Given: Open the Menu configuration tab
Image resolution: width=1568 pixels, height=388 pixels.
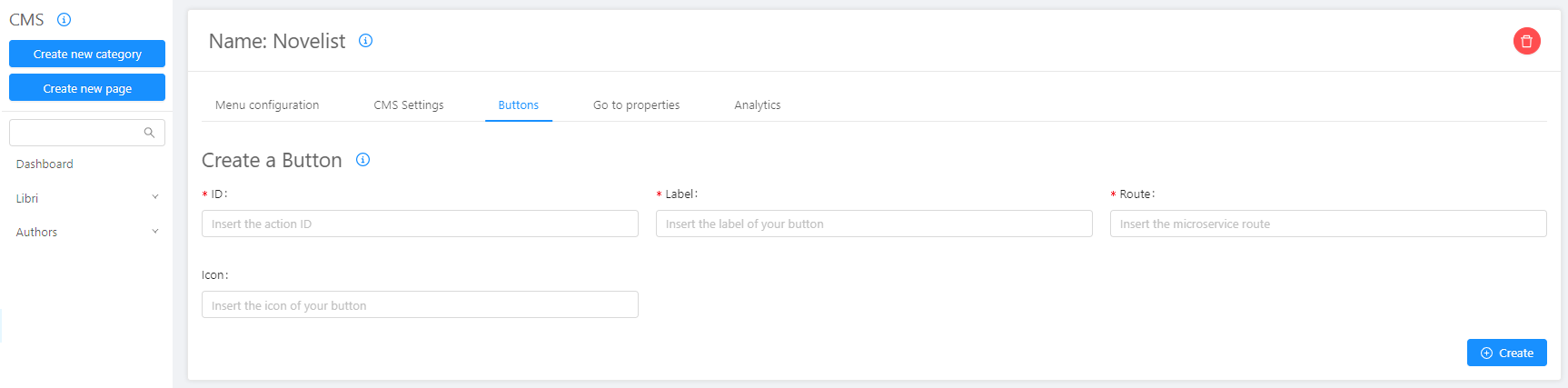Looking at the screenshot, I should pos(267,105).
